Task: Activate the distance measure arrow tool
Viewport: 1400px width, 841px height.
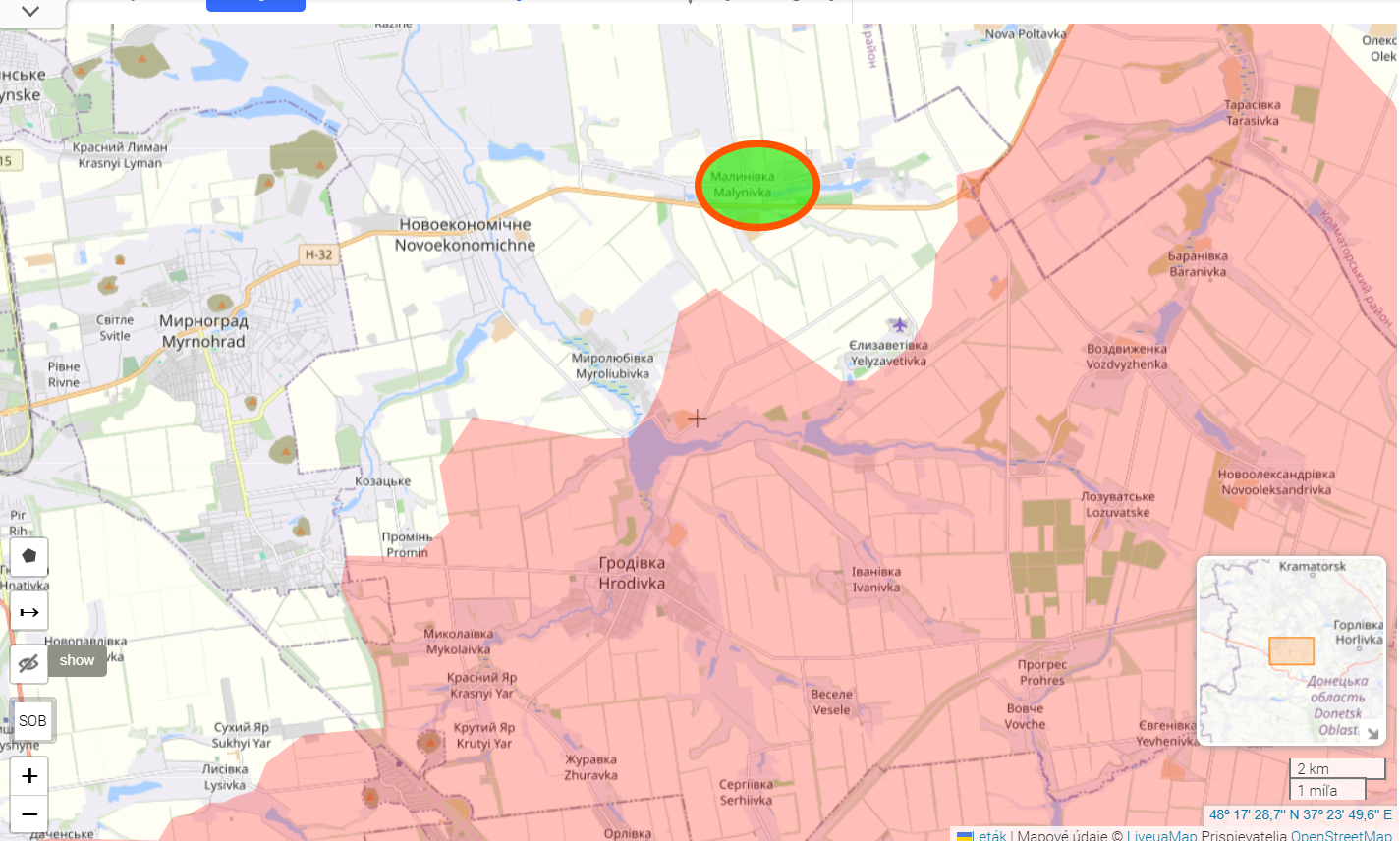Action: click(29, 612)
